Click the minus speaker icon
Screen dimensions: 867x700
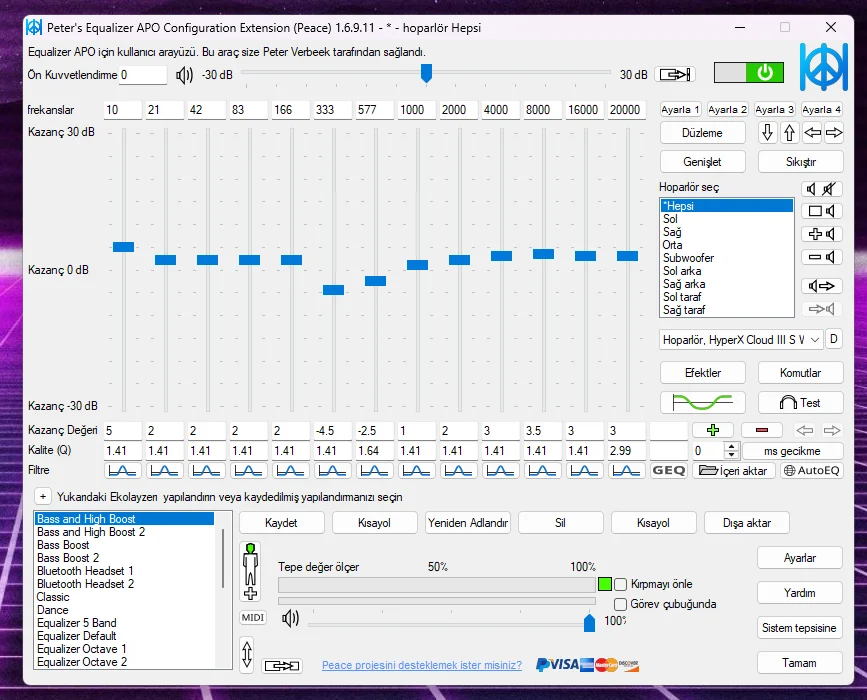[822, 257]
